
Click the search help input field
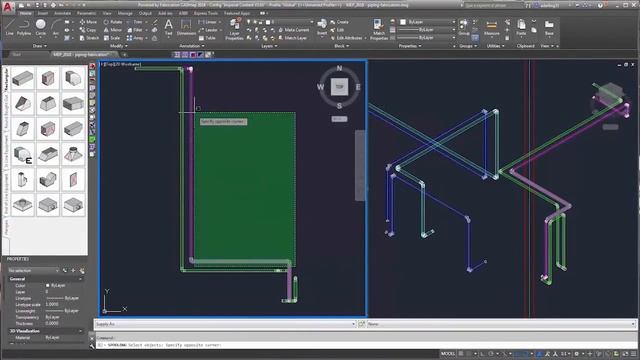click(x=493, y=6)
